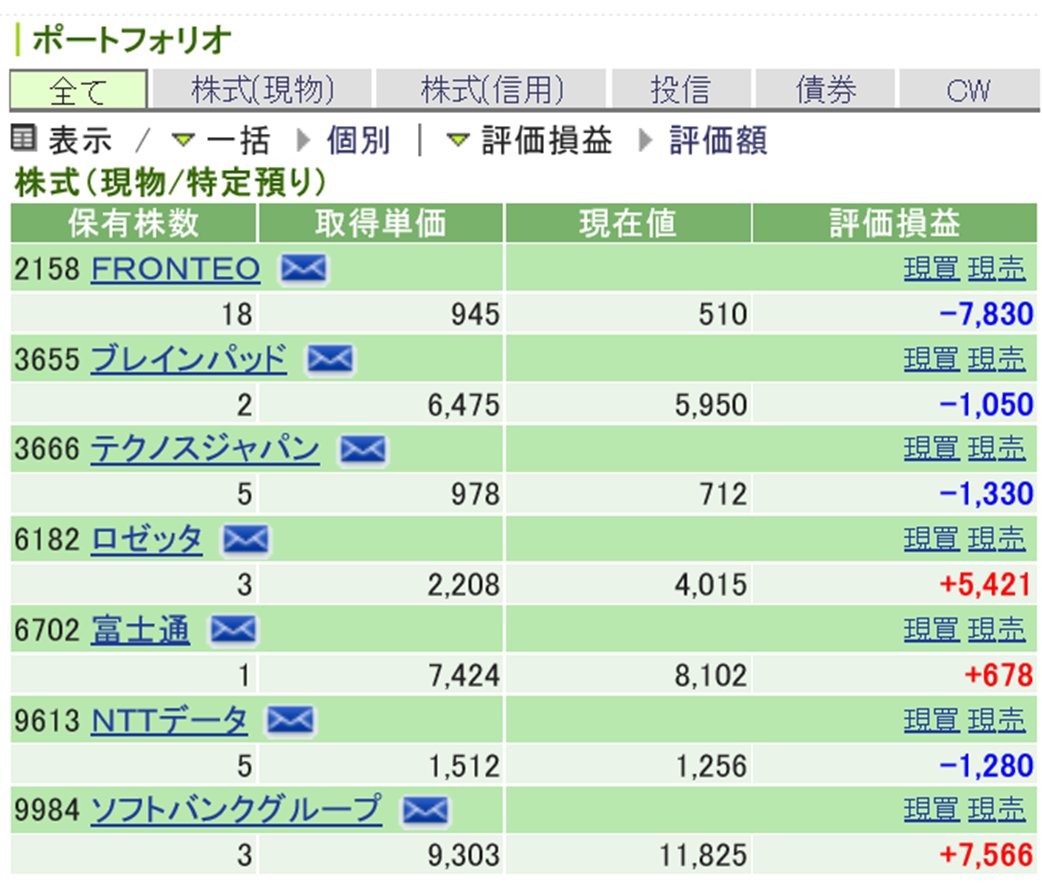
Task: Click the current price 4,015
Action: coord(711,585)
